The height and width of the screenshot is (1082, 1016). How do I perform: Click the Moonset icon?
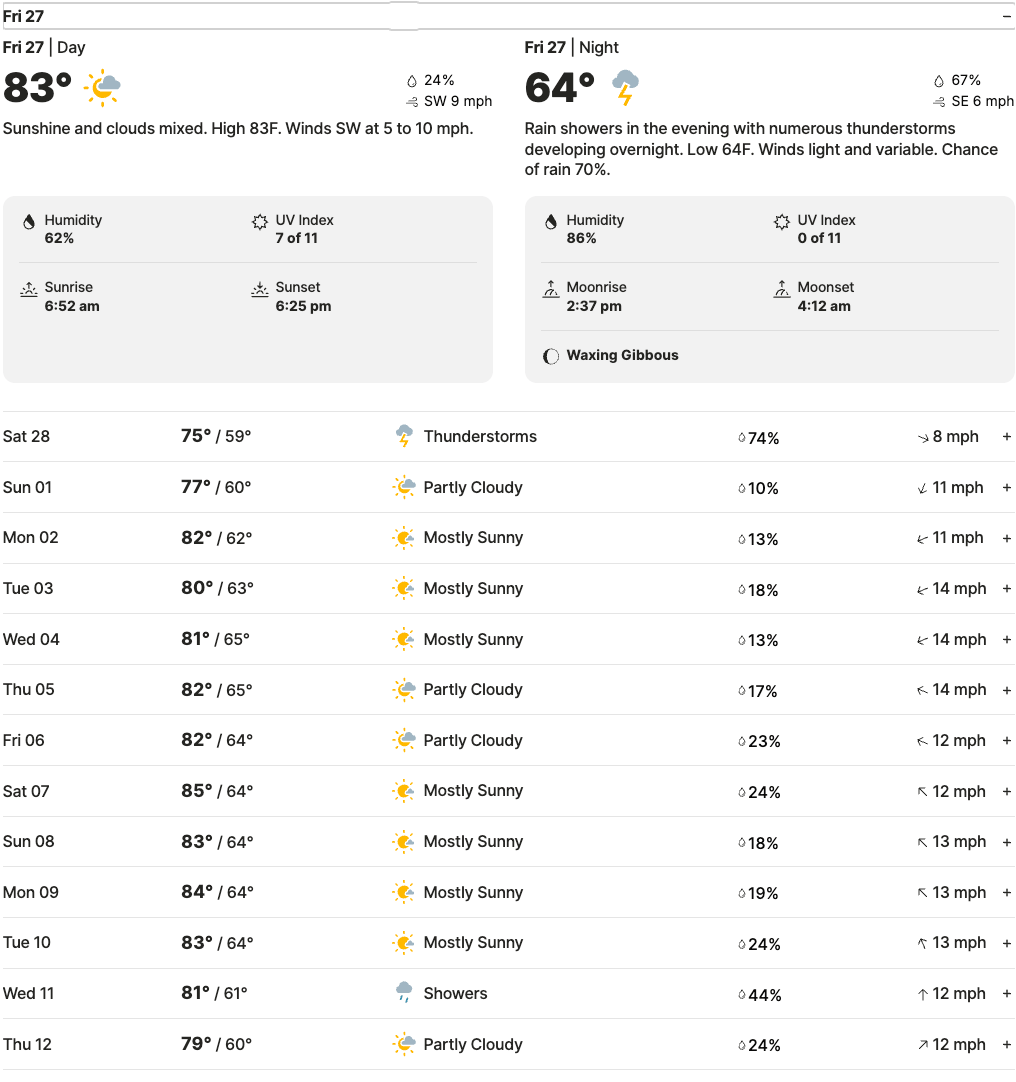781,289
